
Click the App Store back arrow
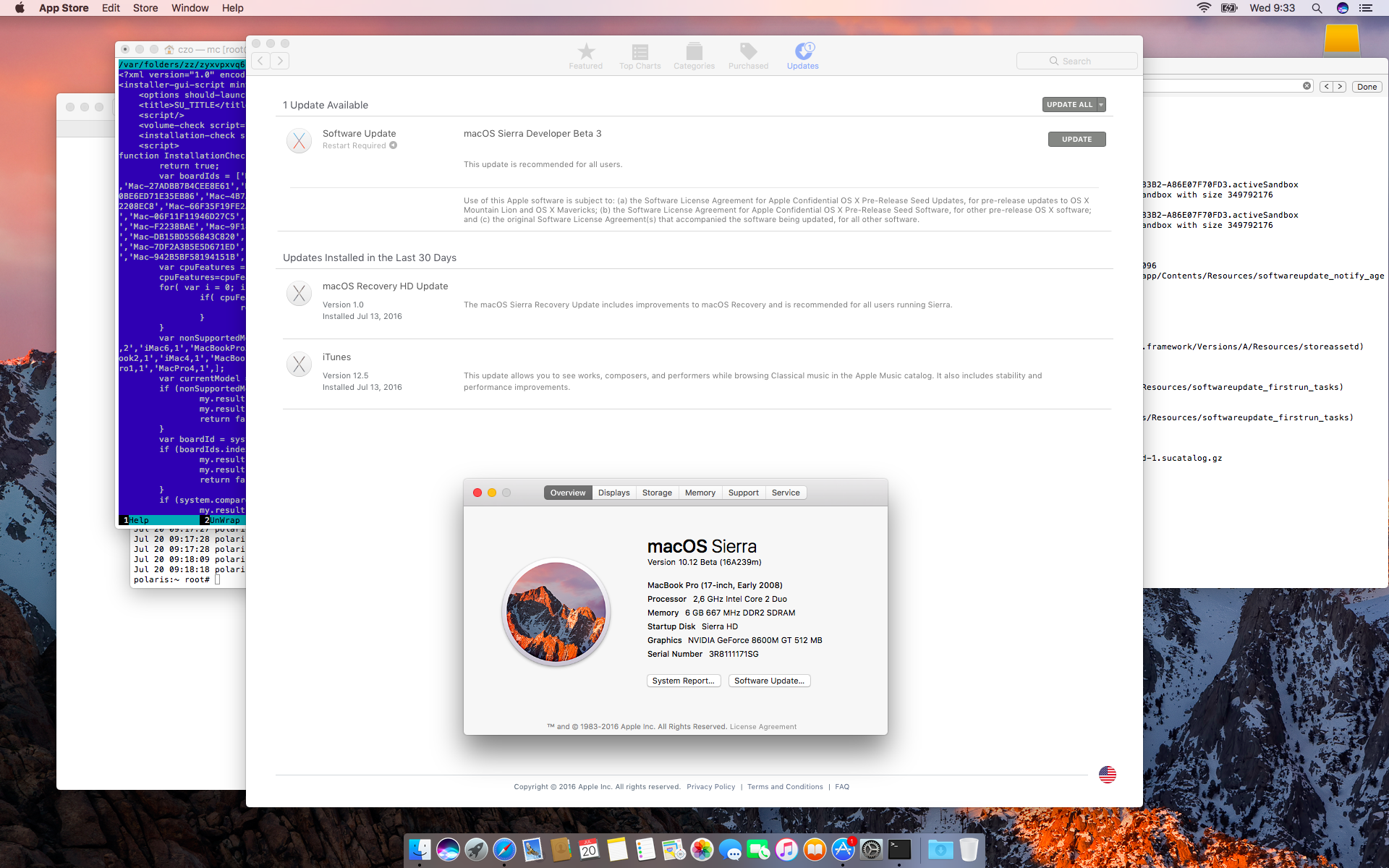tap(261, 61)
